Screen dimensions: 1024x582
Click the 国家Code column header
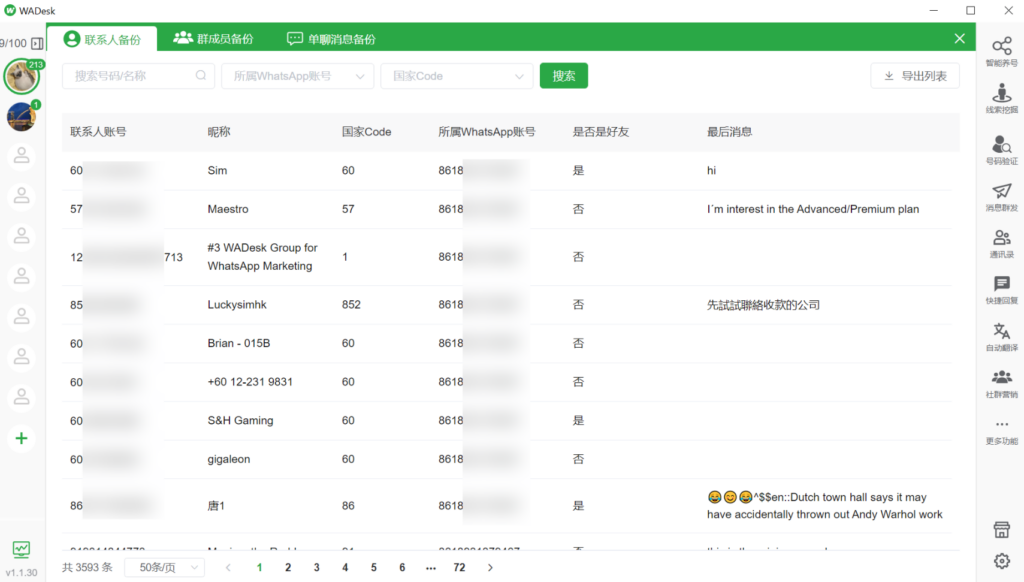point(366,132)
